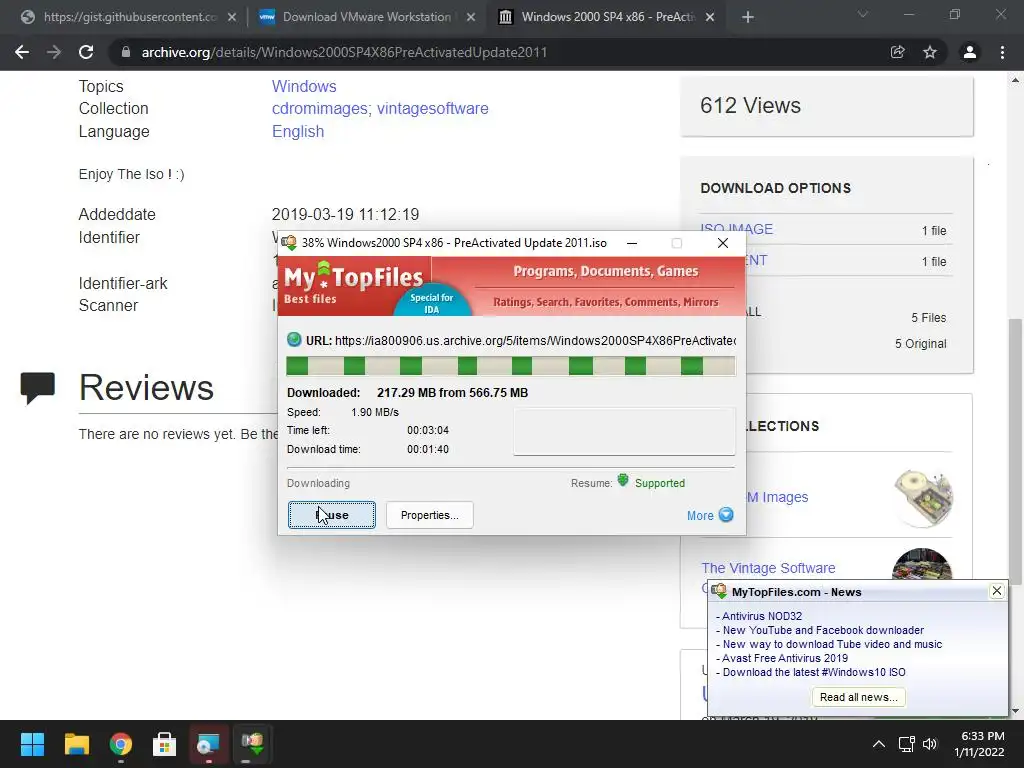Screen dimensions: 1024x768
Task: Click Programs, Documents, Games banner text
Action: [x=605, y=271]
